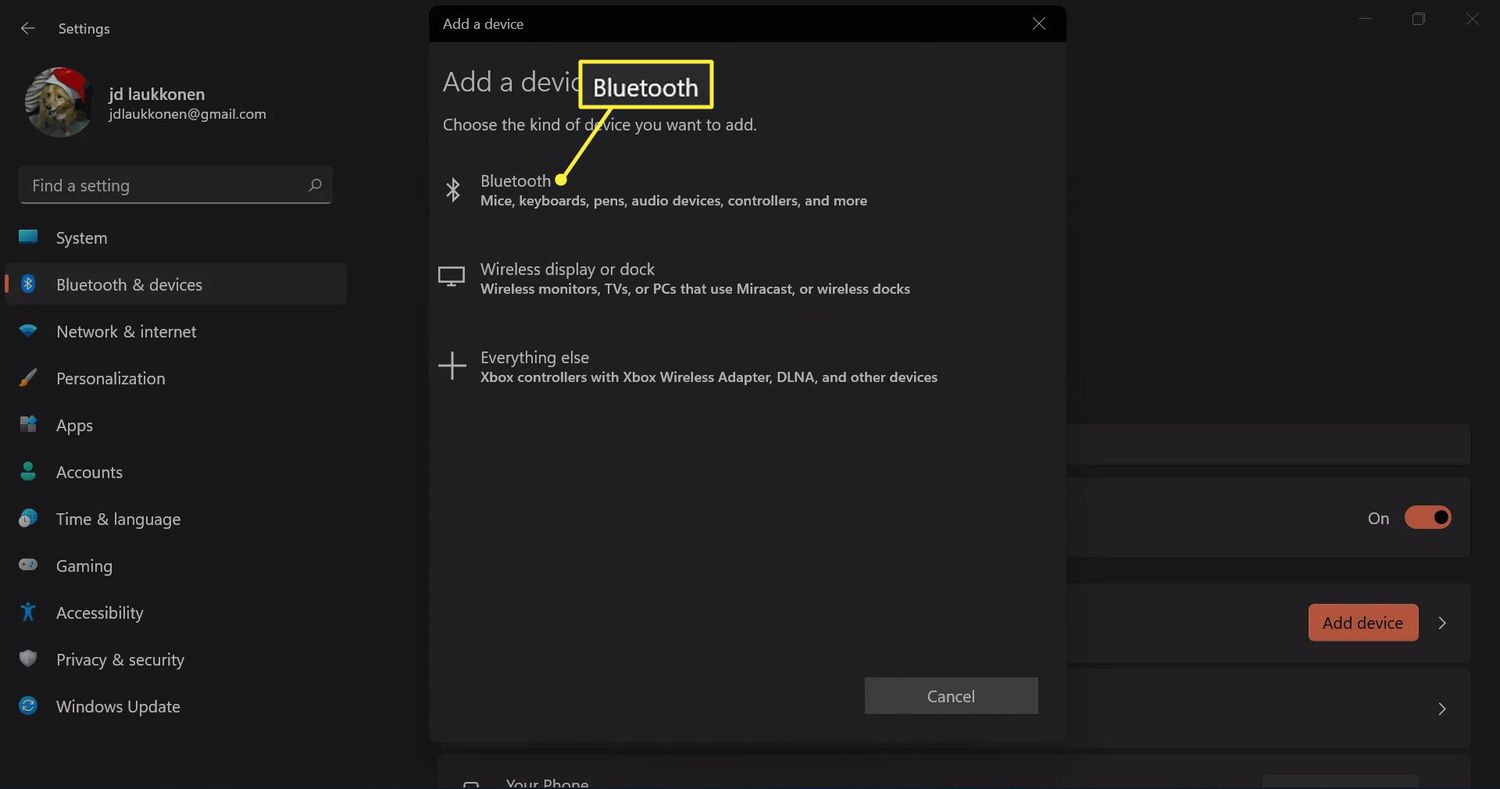Expand the chevron row below Add device

click(1442, 708)
